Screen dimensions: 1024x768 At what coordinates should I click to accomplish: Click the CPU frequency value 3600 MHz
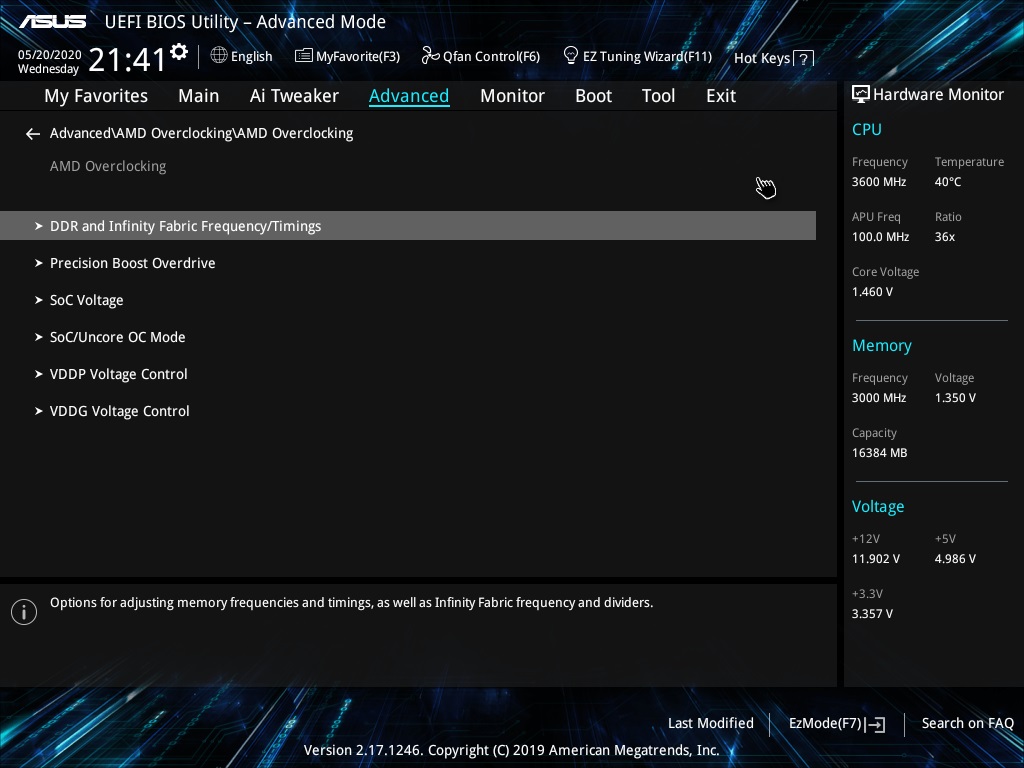878,182
